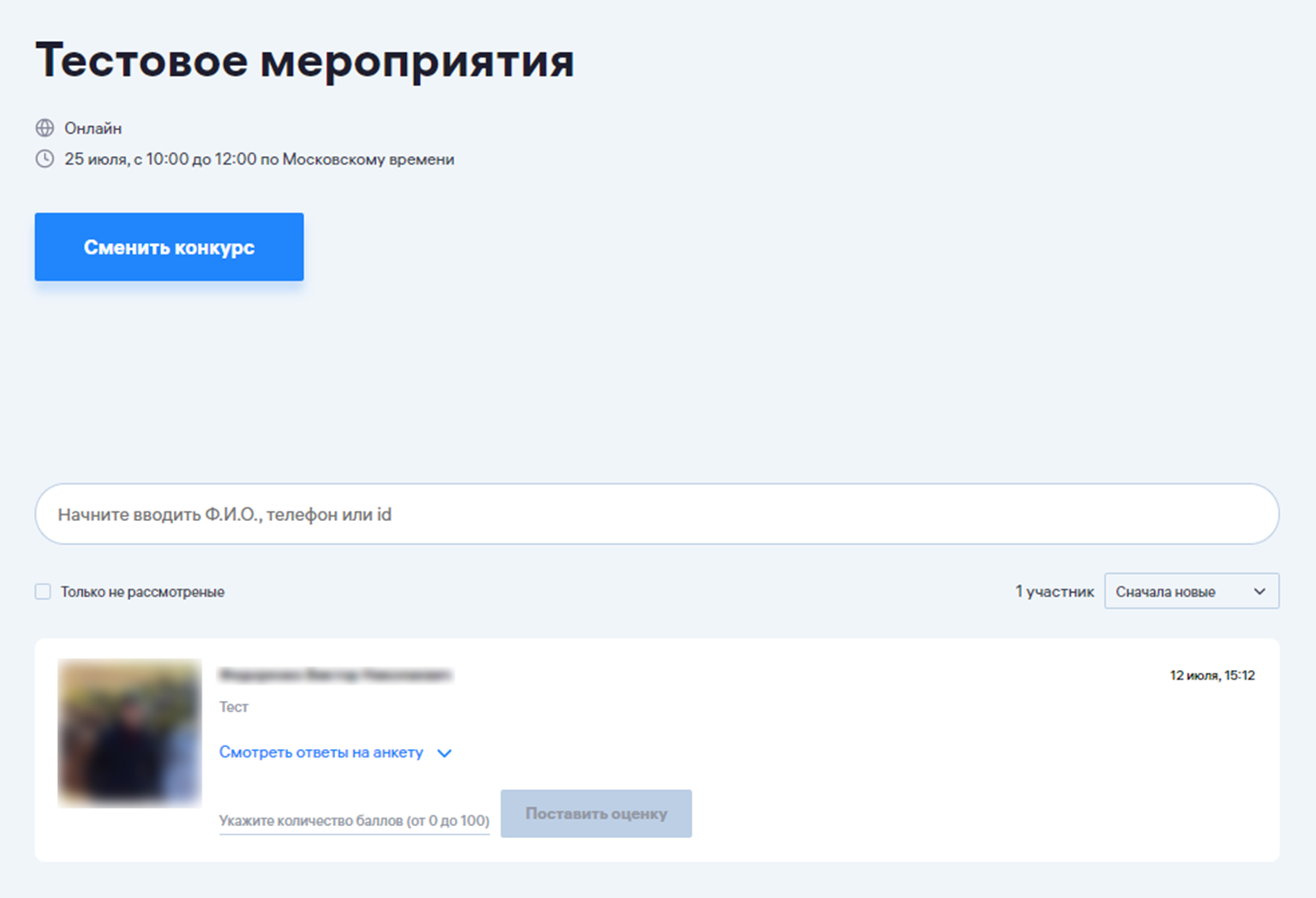The width and height of the screenshot is (1316, 898).
Task: Click the chevron icon after Смотреть ответы на анкету
Action: [x=444, y=753]
